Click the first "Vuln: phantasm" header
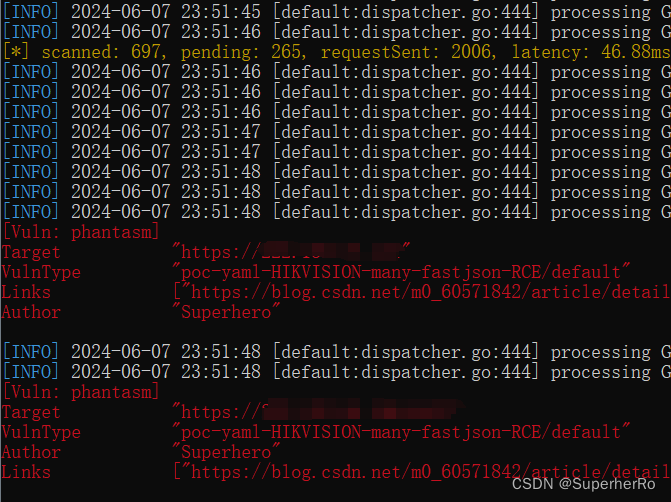The image size is (671, 502). click(x=82, y=232)
